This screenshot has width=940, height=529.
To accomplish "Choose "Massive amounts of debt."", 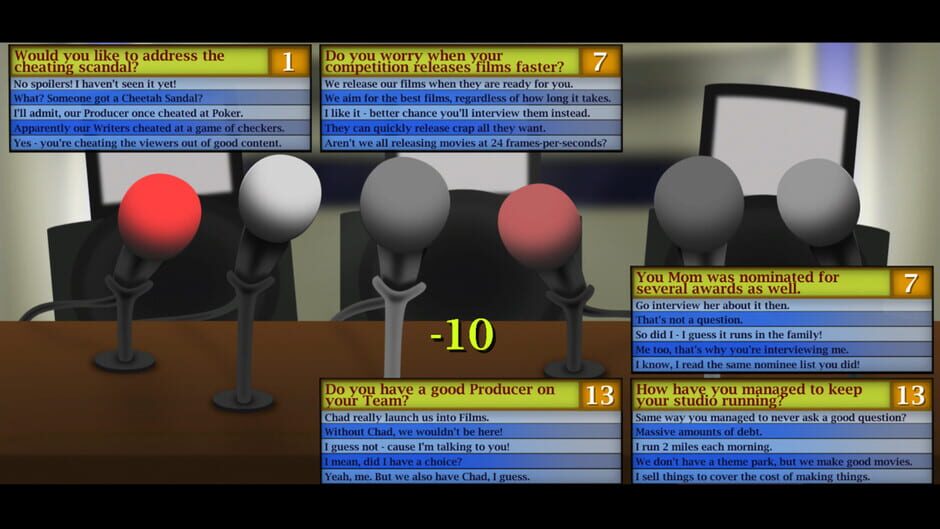I will click(782, 432).
